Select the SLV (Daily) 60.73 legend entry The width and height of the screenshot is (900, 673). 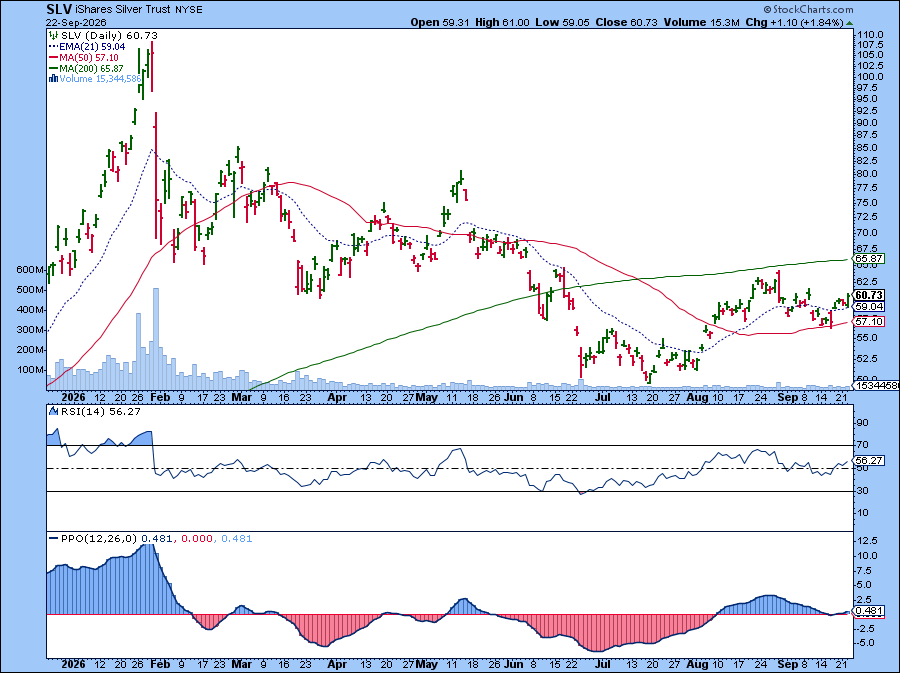pos(109,36)
